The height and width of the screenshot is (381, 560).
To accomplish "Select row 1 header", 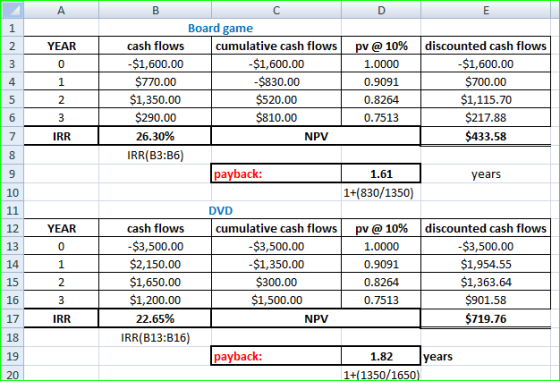I will (12, 27).
